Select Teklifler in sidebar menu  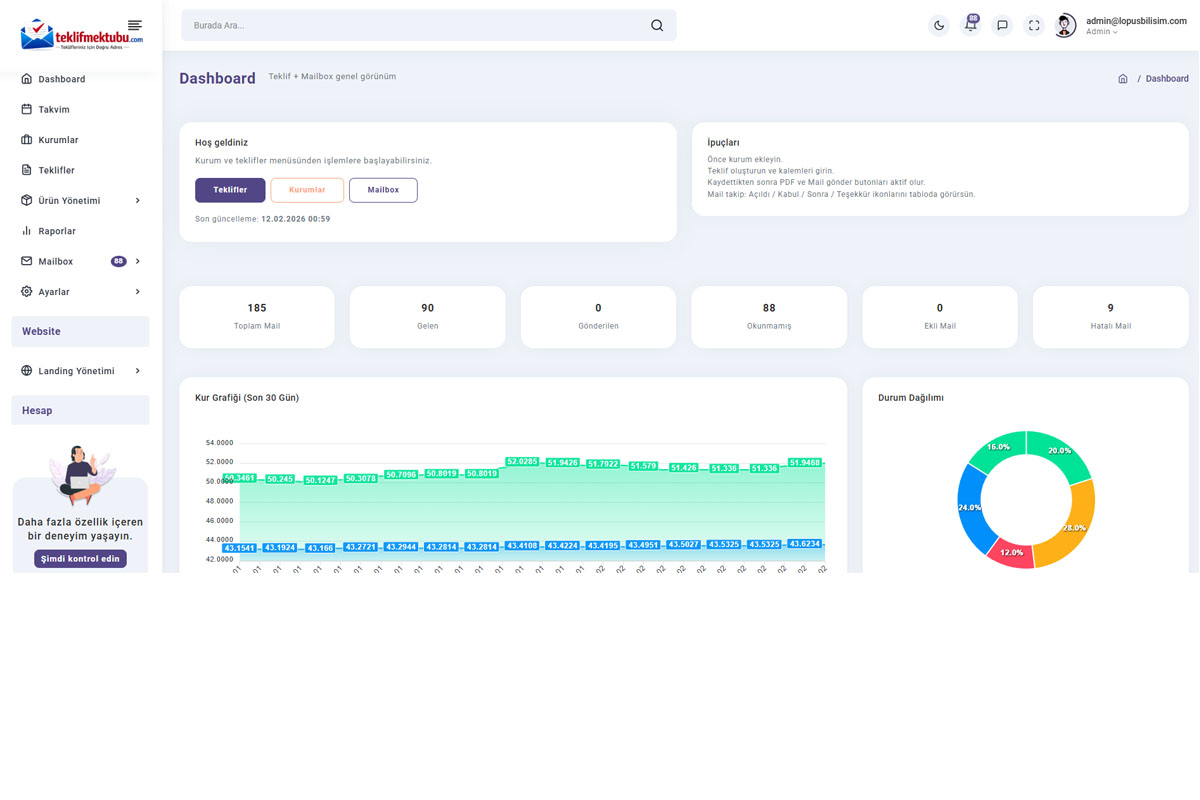tap(56, 171)
